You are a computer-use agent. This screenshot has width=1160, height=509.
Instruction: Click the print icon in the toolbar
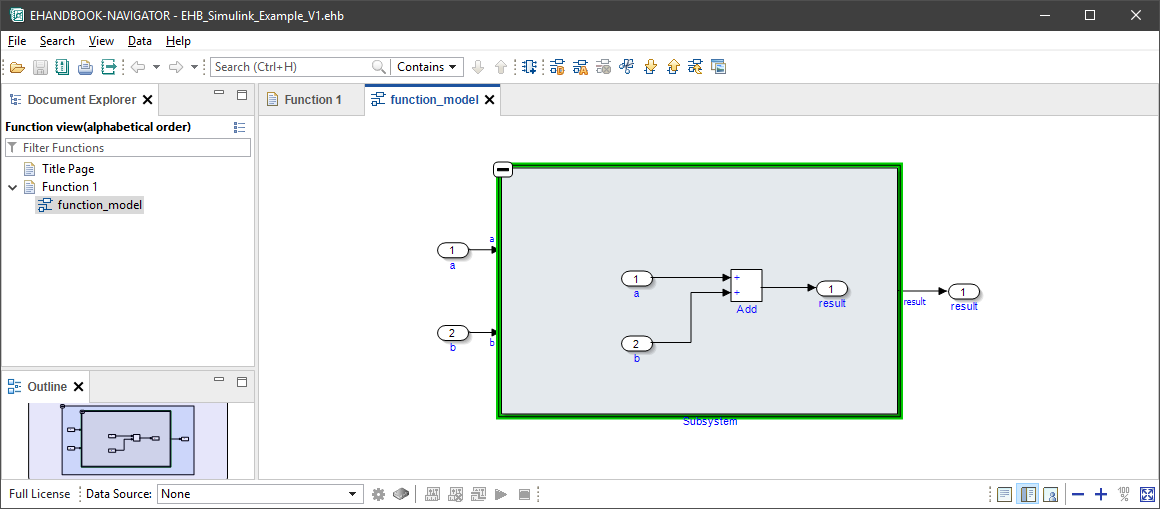pos(85,67)
